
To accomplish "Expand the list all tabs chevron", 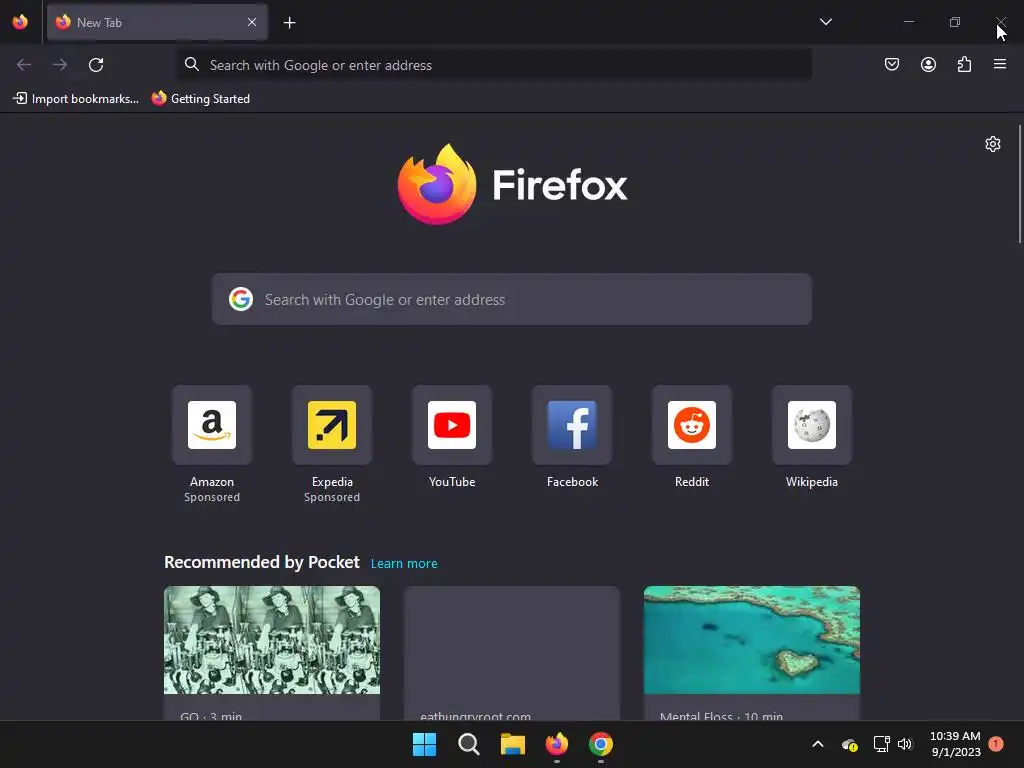I will 825,22.
